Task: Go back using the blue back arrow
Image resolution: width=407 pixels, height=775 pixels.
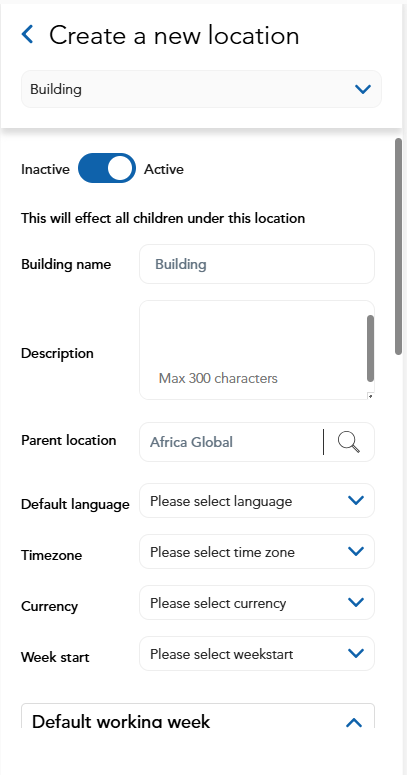Action: coord(28,35)
